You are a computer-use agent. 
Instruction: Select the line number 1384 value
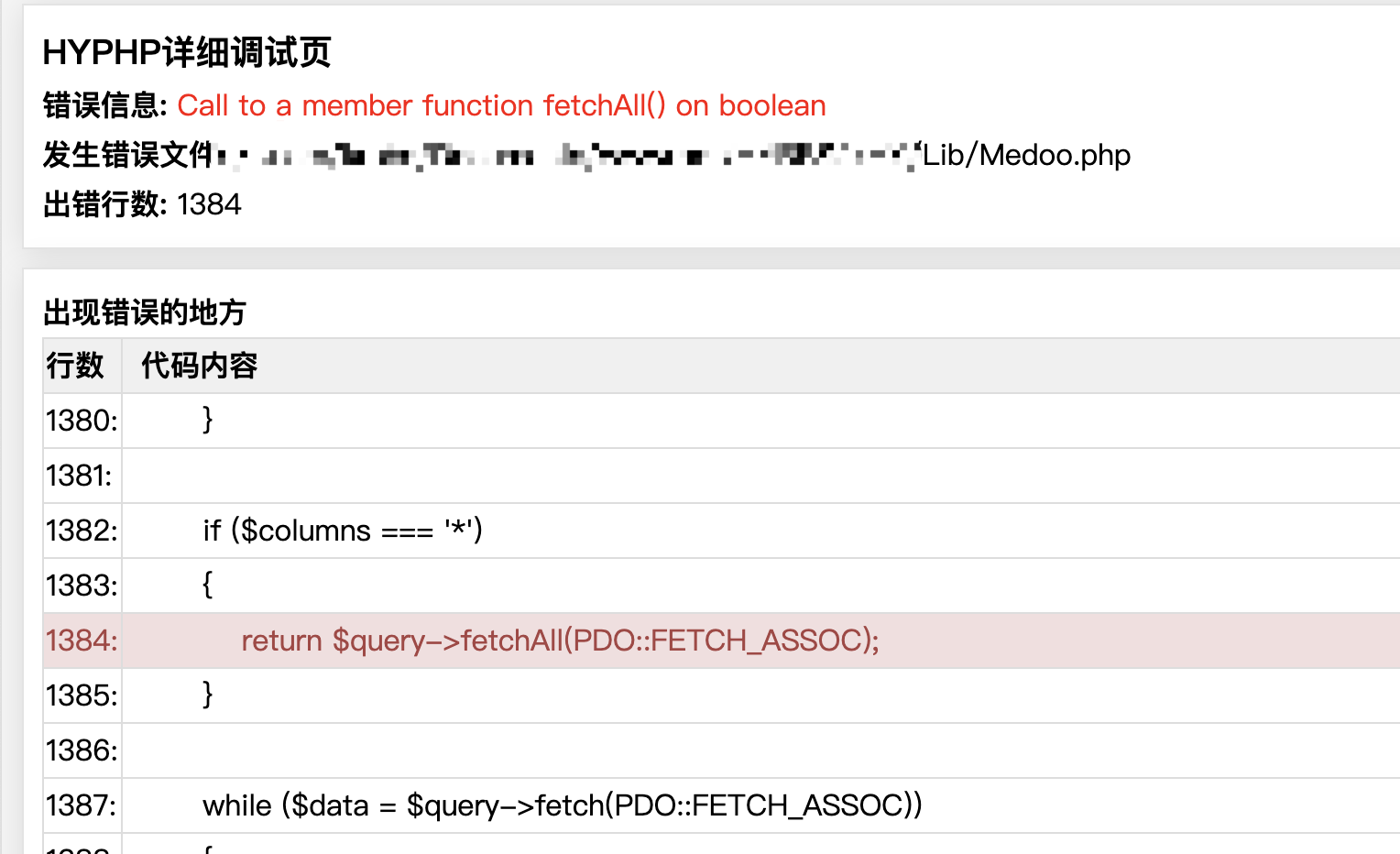[x=209, y=203]
